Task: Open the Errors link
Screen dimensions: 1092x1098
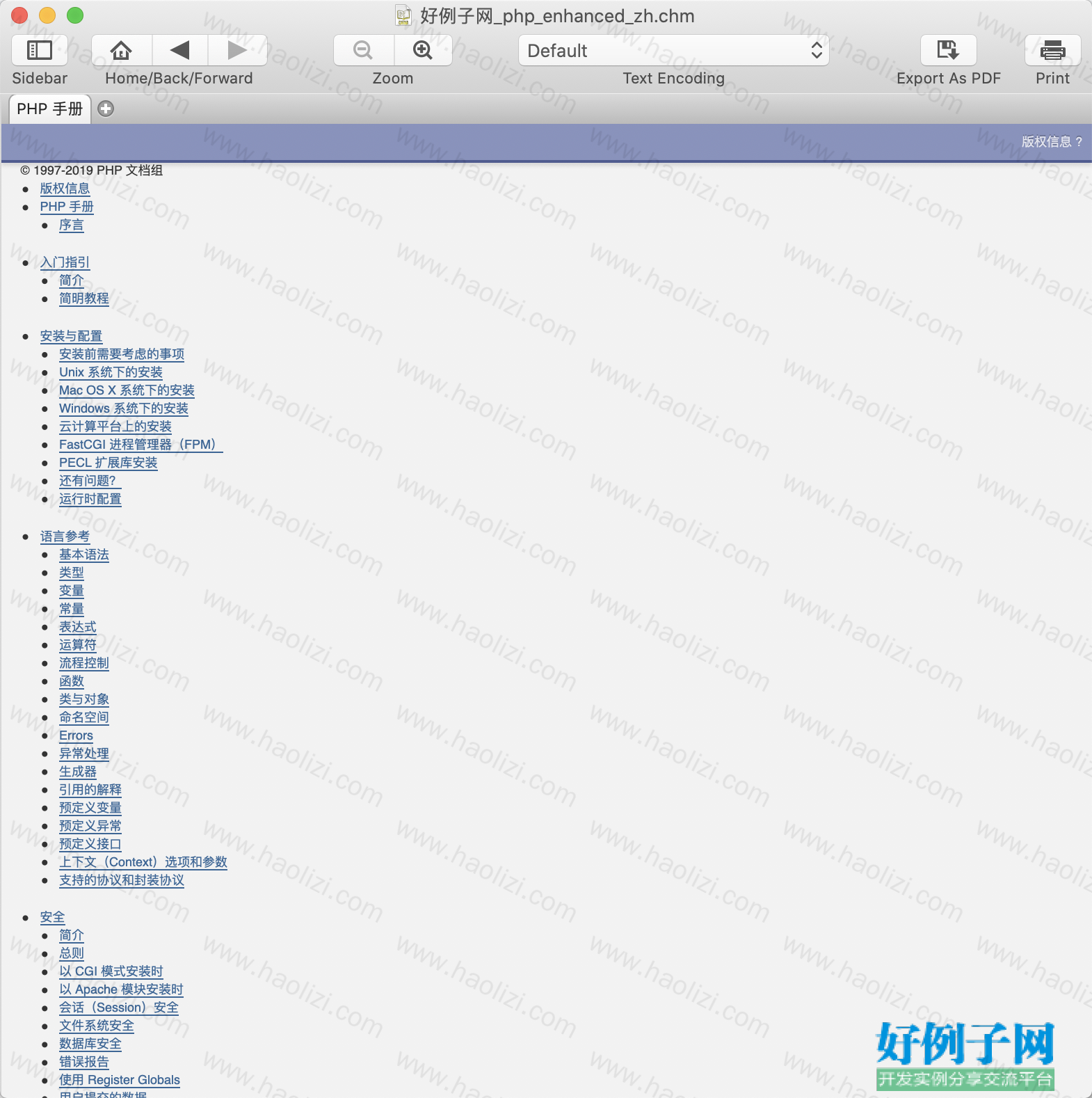Action: (76, 735)
